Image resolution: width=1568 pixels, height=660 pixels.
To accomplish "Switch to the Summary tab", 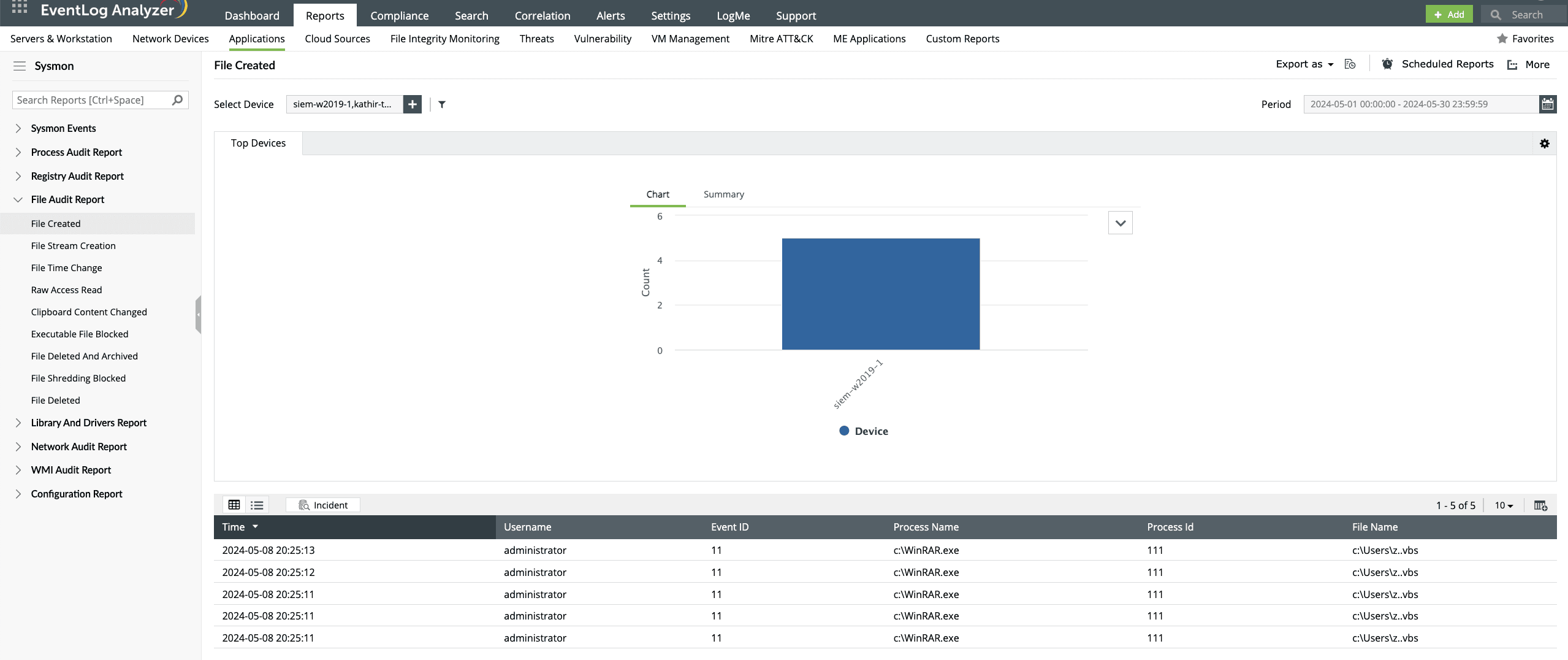I will (x=723, y=194).
